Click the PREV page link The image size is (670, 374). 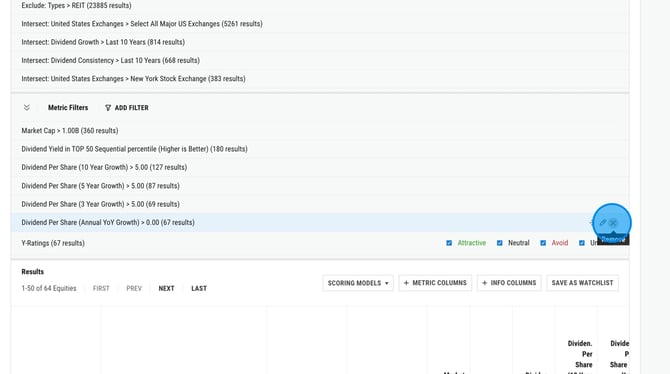134,289
